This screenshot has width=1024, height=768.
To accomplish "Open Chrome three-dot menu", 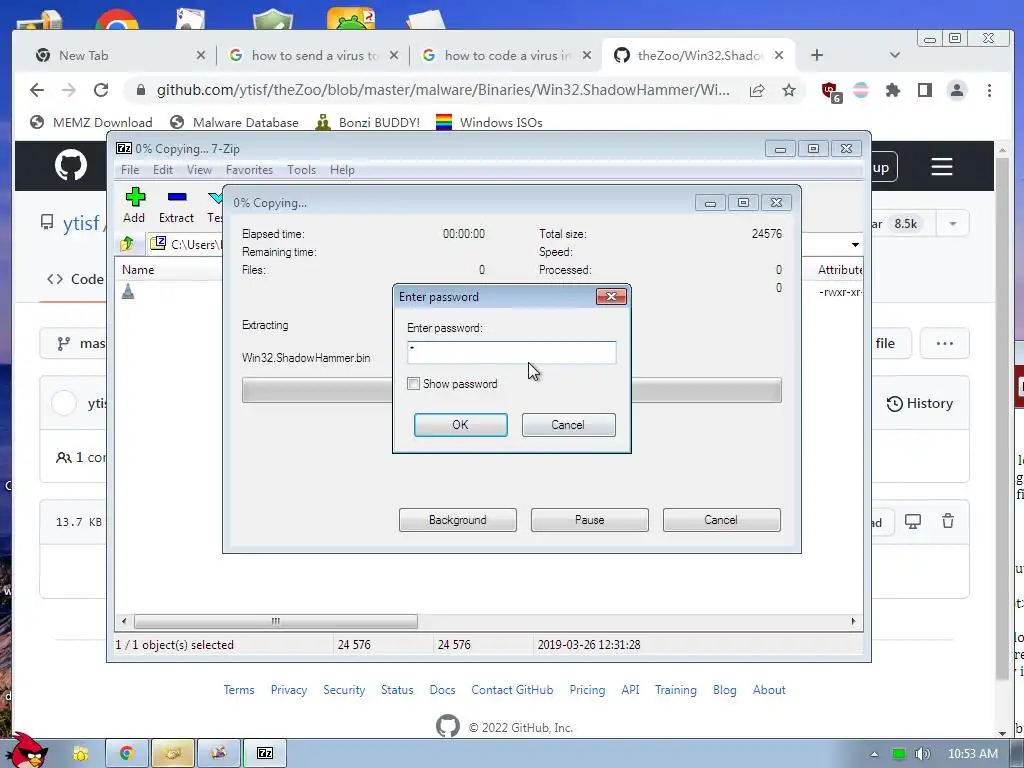I will [x=989, y=90].
